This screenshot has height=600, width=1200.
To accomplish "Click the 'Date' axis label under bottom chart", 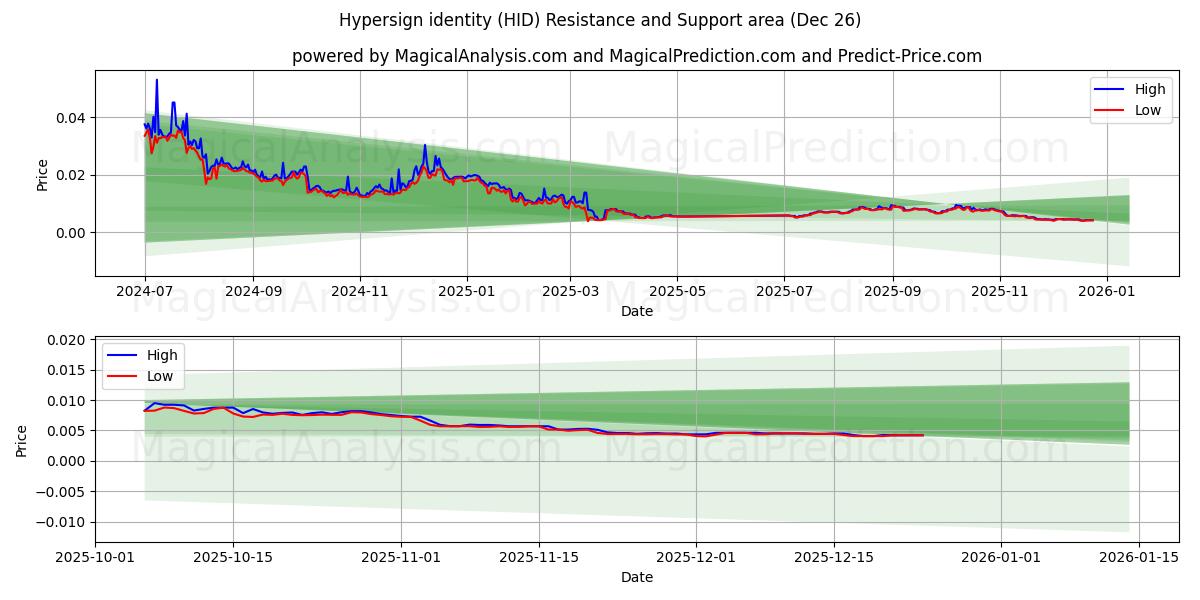I will click(x=637, y=577).
